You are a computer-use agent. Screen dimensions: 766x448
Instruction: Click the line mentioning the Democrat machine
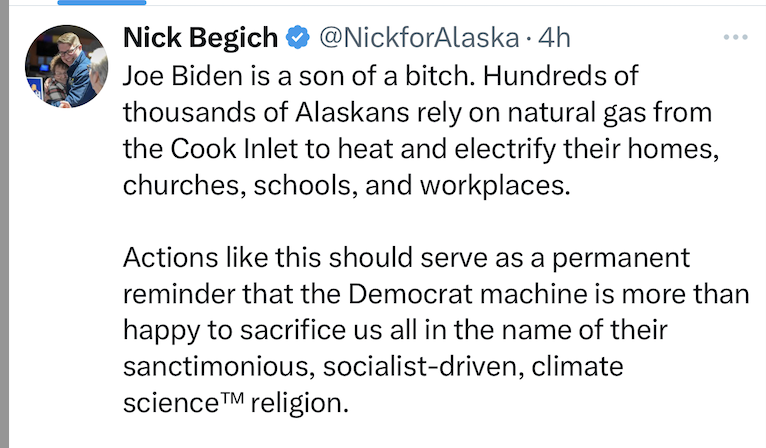pyautogui.click(x=436, y=294)
